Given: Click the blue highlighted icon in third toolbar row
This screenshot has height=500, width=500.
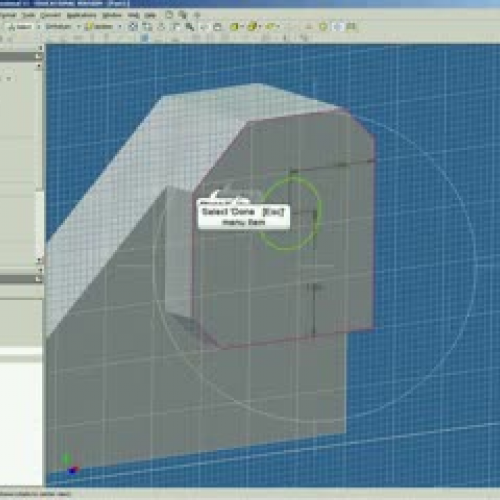Looking at the screenshot, I should tap(145, 38).
